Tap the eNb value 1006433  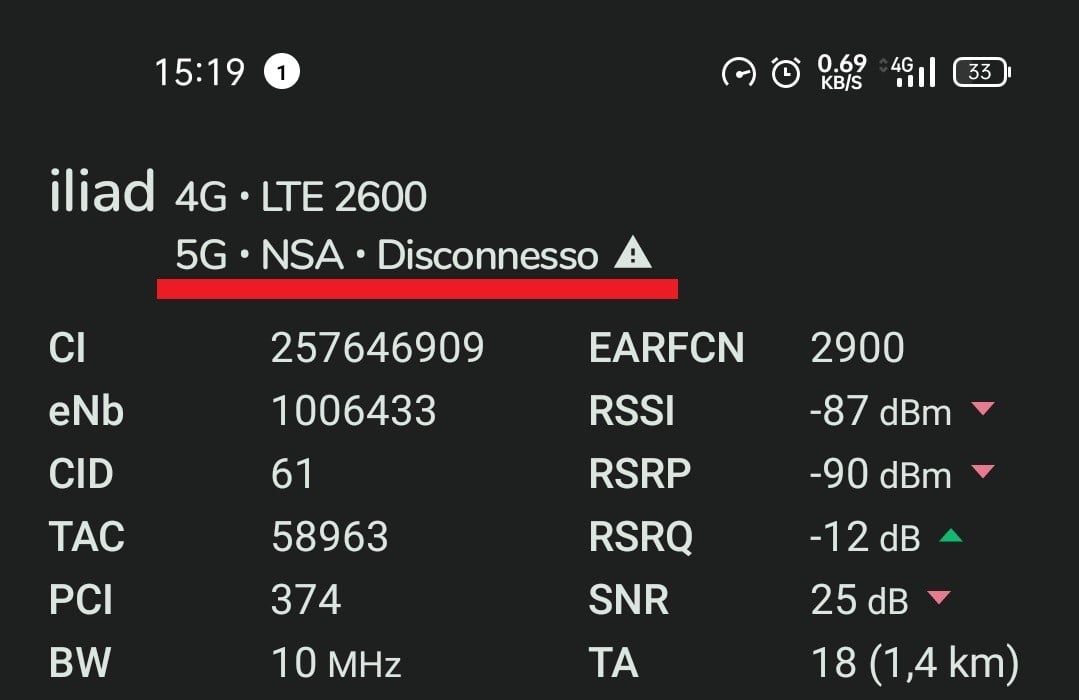tap(353, 411)
